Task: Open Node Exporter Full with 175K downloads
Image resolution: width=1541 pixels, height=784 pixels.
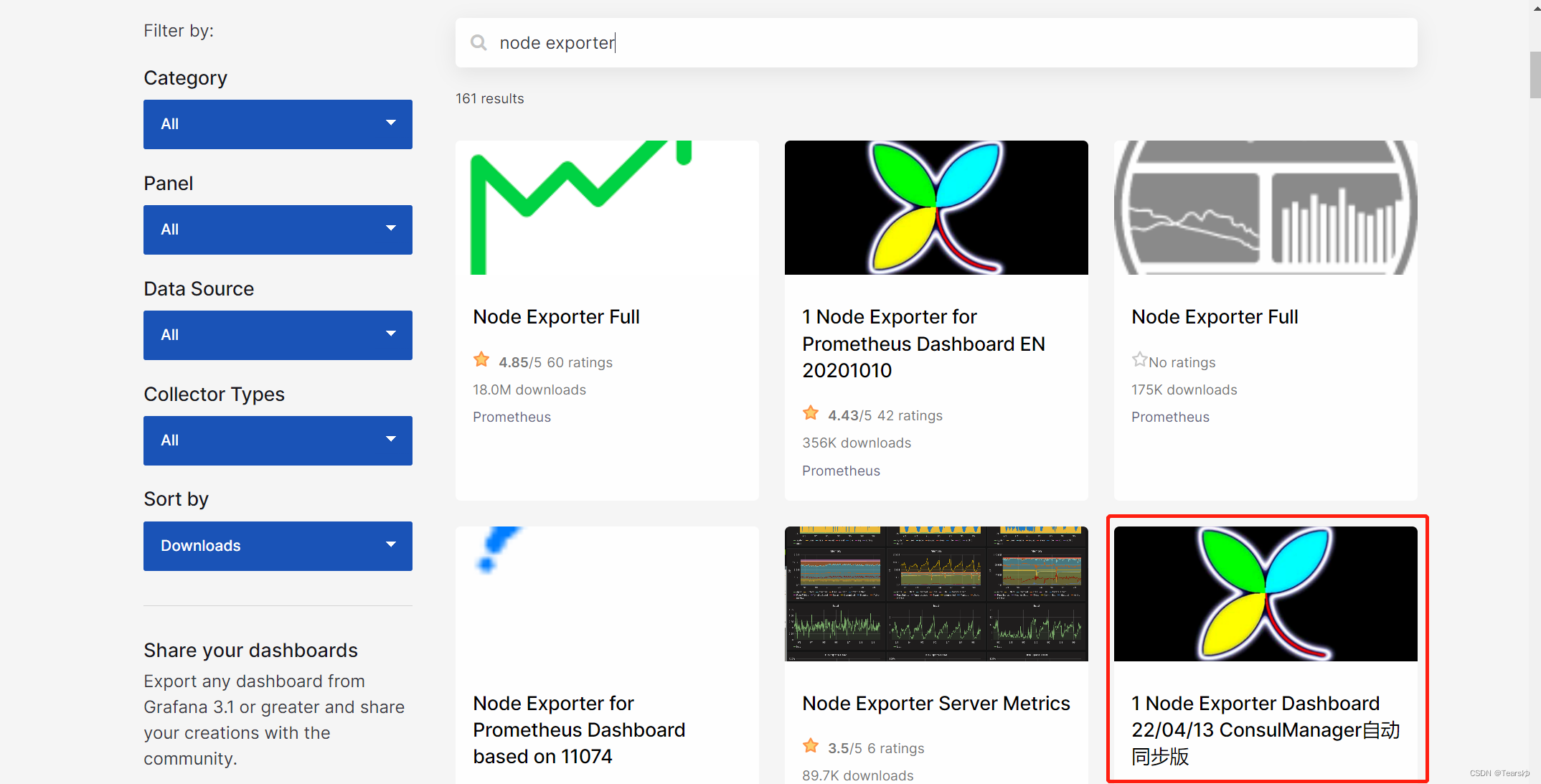Action: click(x=1215, y=317)
